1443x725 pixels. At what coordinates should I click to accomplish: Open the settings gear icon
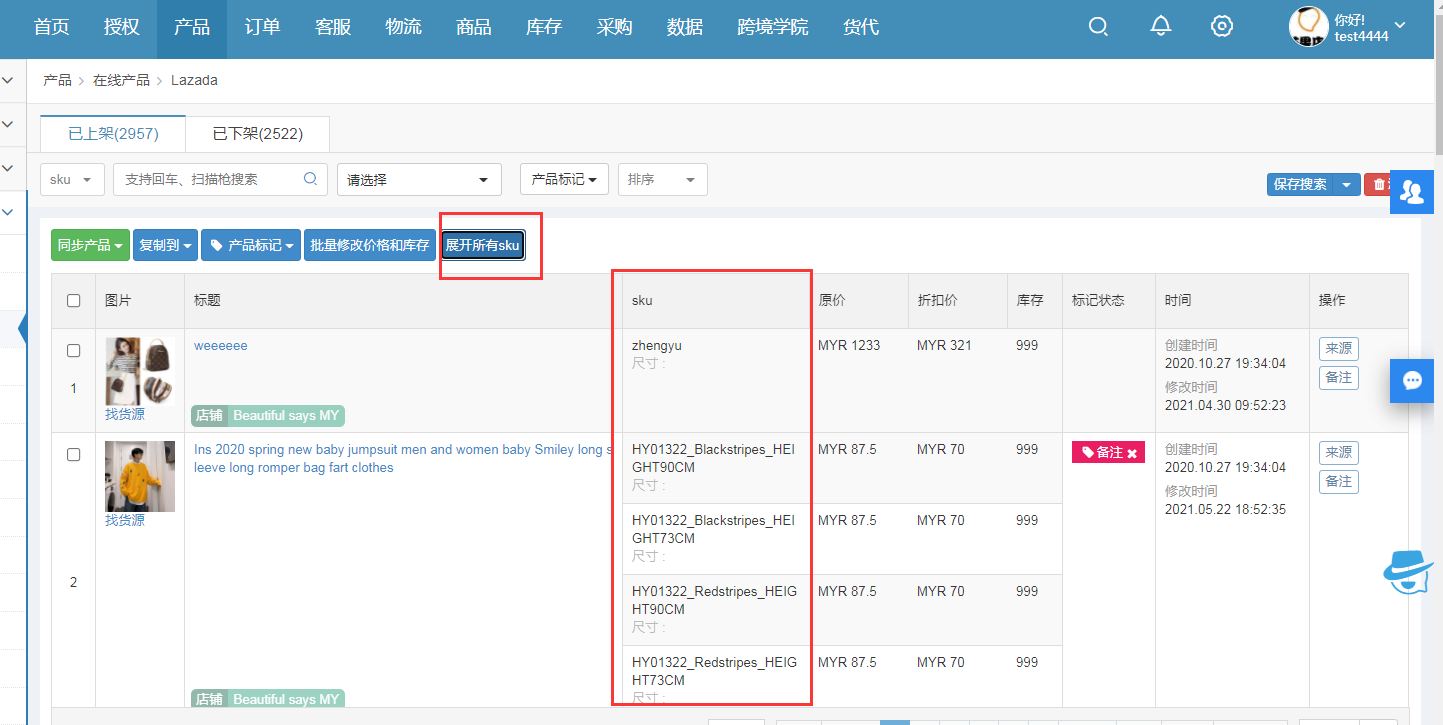(1221, 27)
